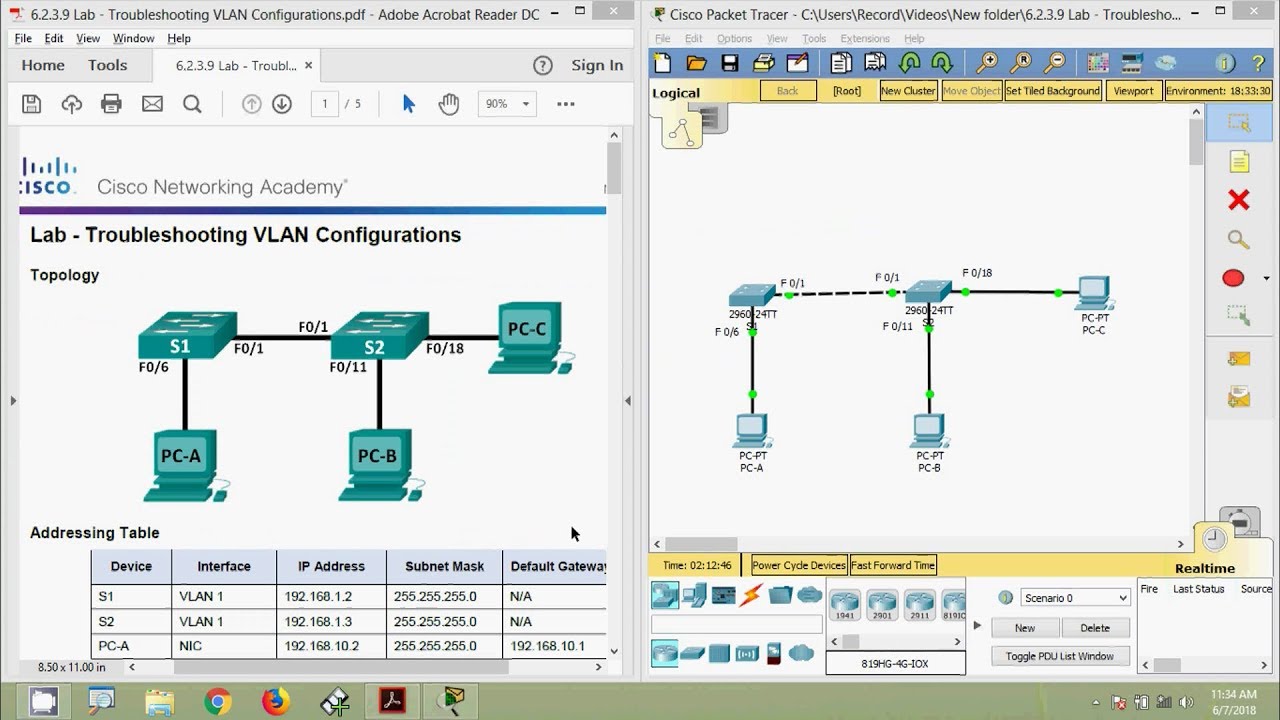Expand shape options arrow beside ellipse tool
Screen dimensions: 1280x720
pos(1267,278)
